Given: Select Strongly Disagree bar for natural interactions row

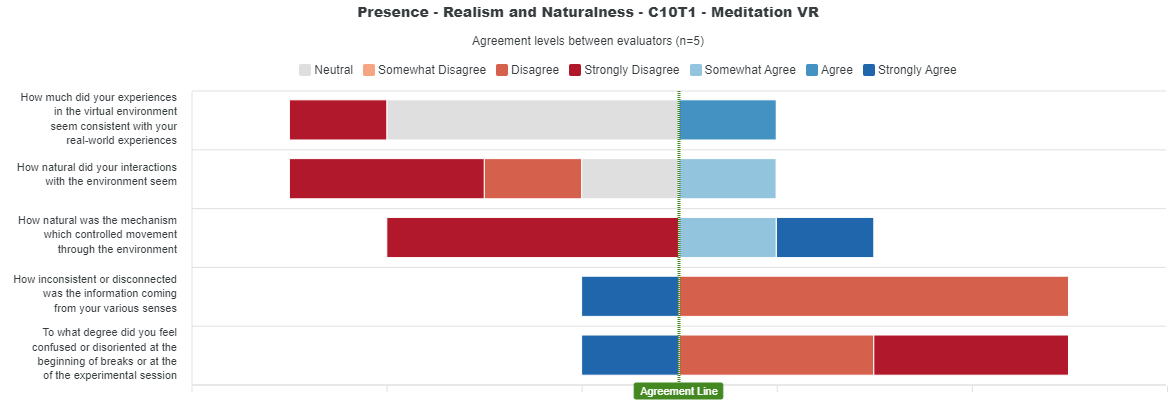Looking at the screenshot, I should click(x=386, y=179).
